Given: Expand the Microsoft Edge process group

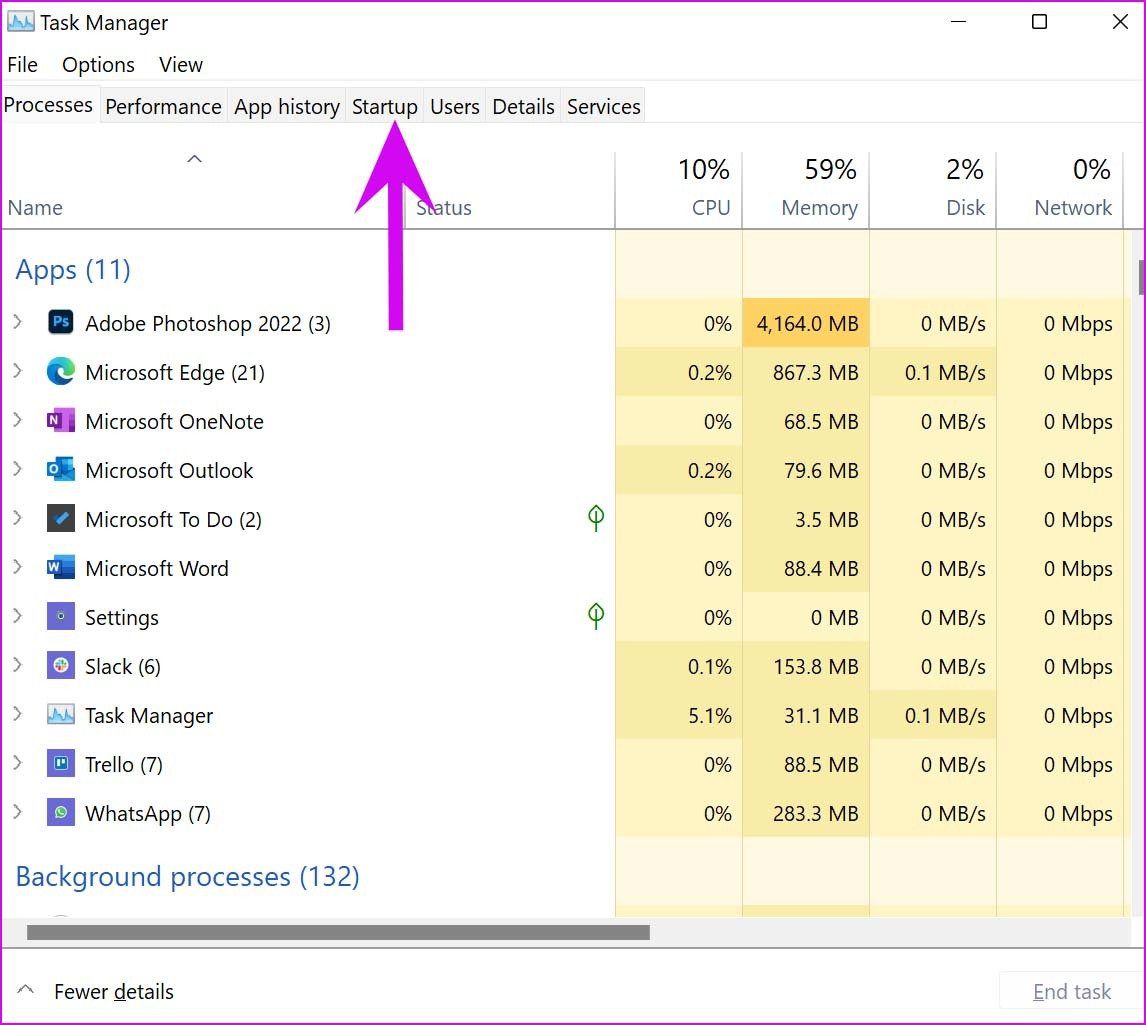Looking at the screenshot, I should (18, 371).
